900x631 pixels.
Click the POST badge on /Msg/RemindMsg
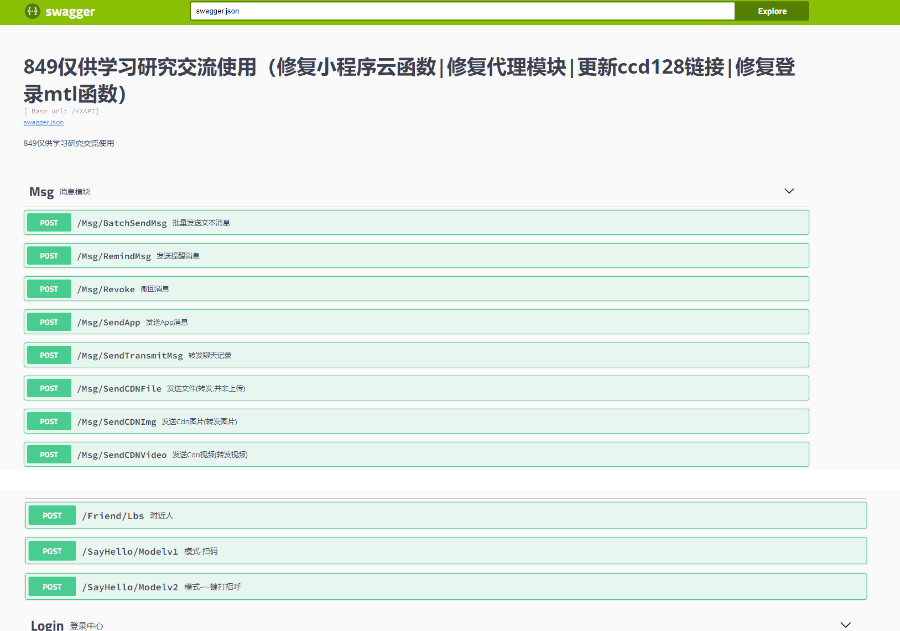click(48, 255)
